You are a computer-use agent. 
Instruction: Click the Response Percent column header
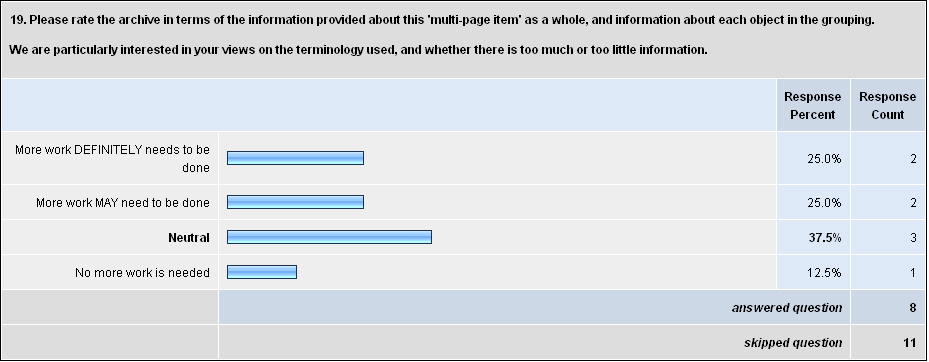(x=813, y=105)
